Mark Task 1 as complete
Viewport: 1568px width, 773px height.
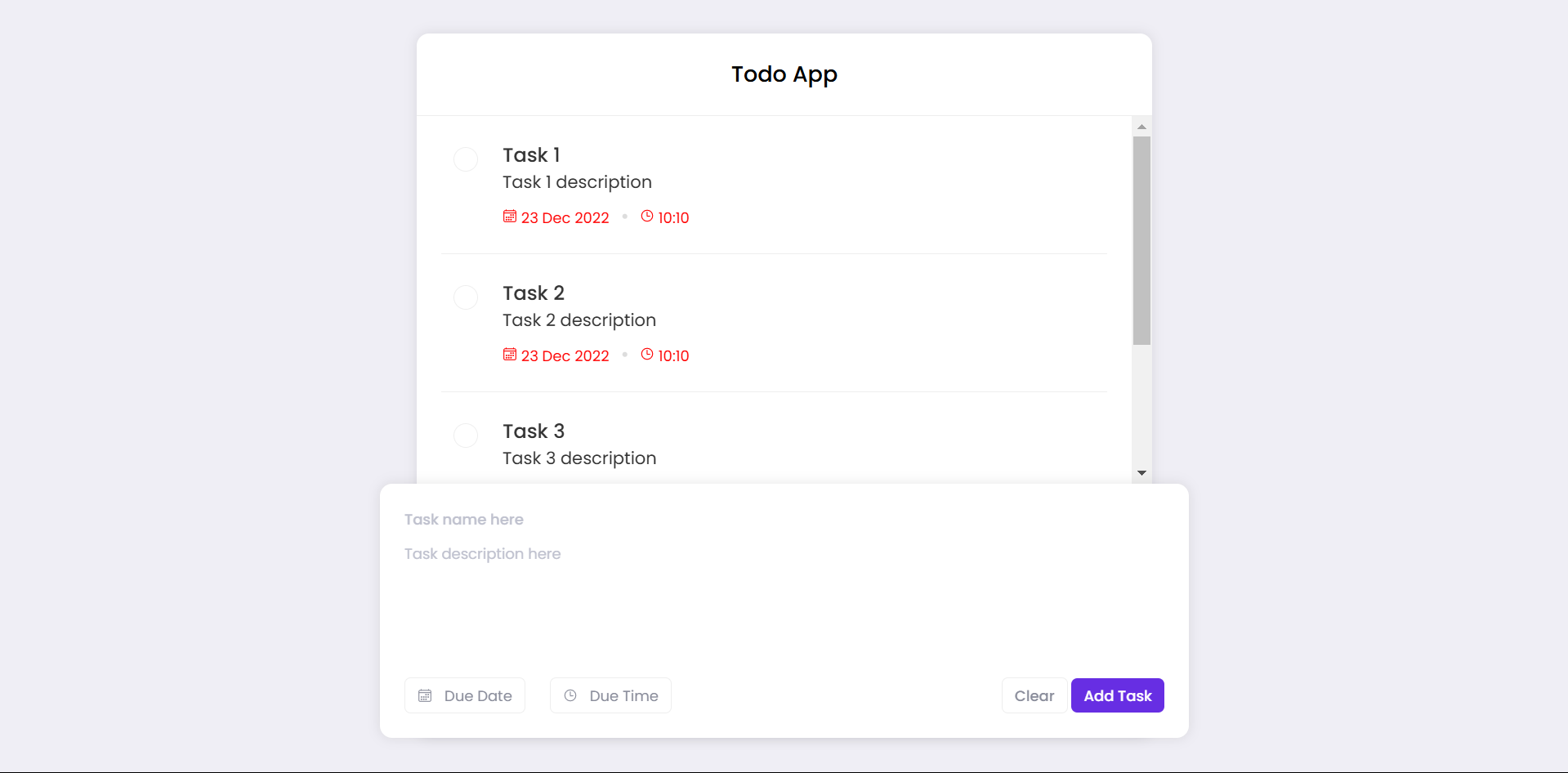(466, 159)
